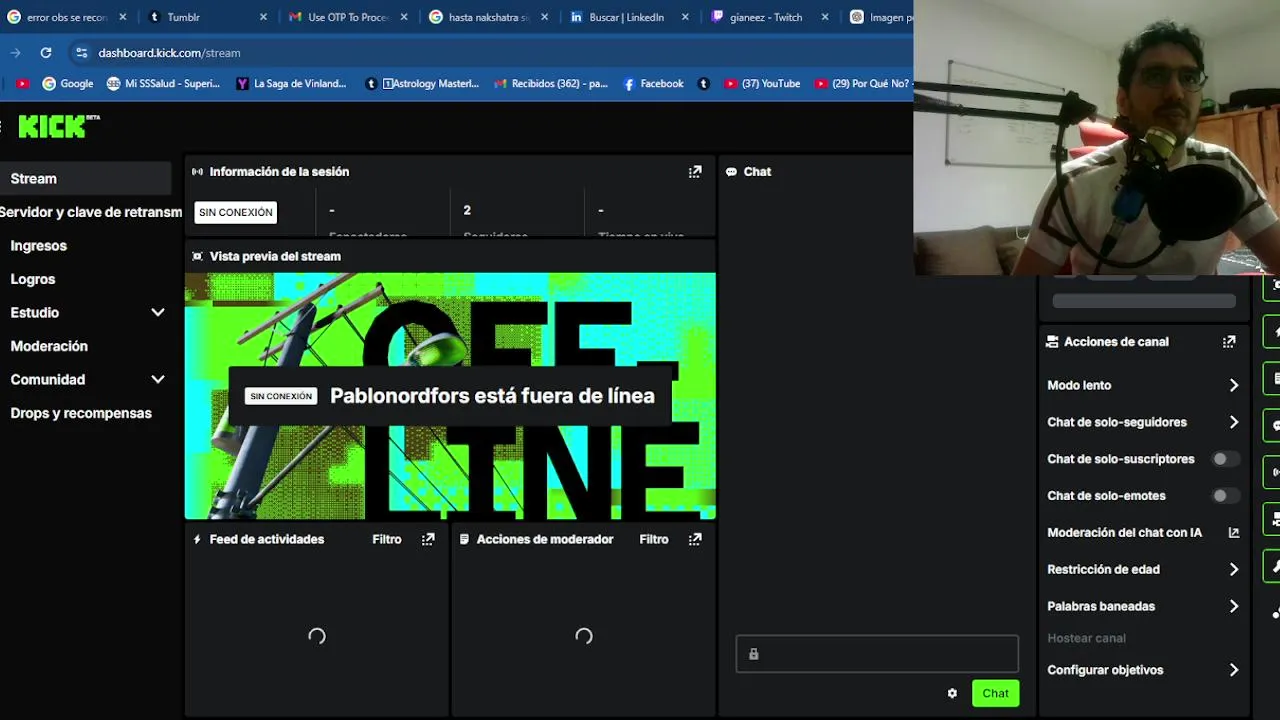This screenshot has width=1280, height=720.
Task: Pop out the Acciones de moderador panel
Action: (x=695, y=539)
